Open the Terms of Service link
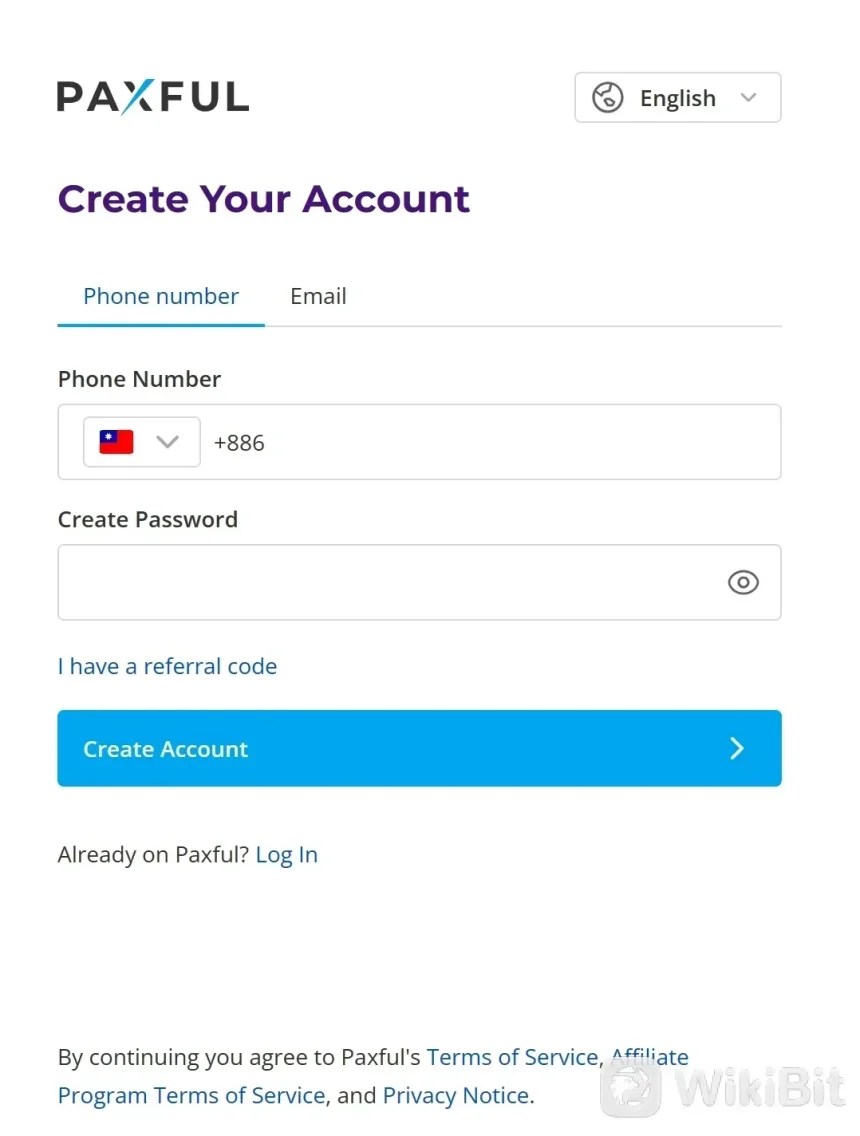The height and width of the screenshot is (1136, 860). (512, 1057)
